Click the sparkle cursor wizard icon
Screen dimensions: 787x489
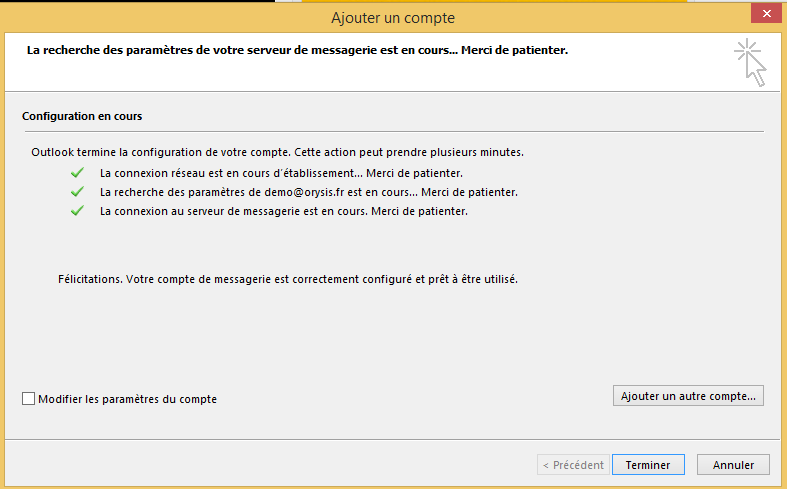pos(749,61)
